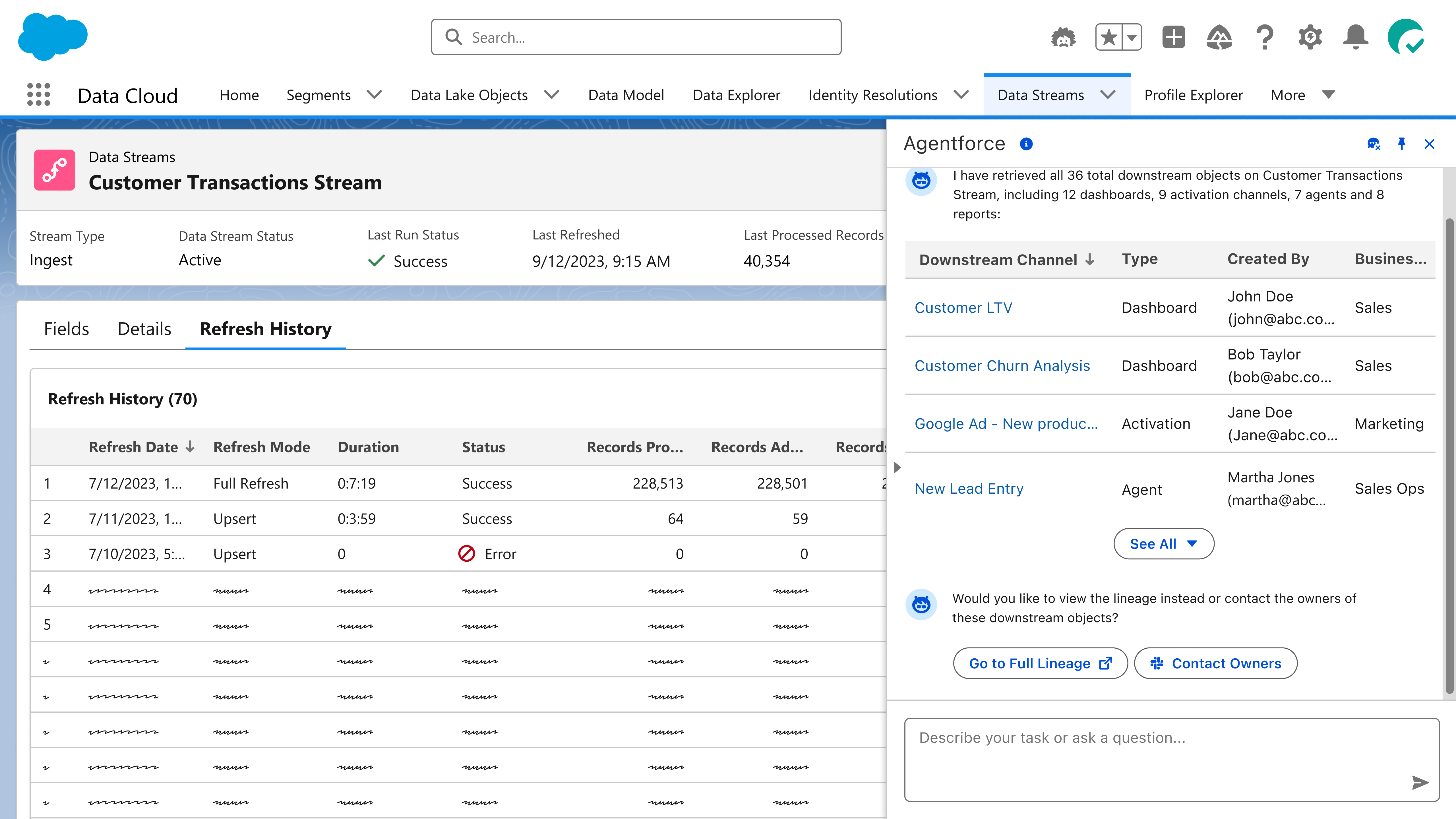This screenshot has height=819, width=1456.
Task: Click the Salesforce cloud logo
Action: point(53,36)
